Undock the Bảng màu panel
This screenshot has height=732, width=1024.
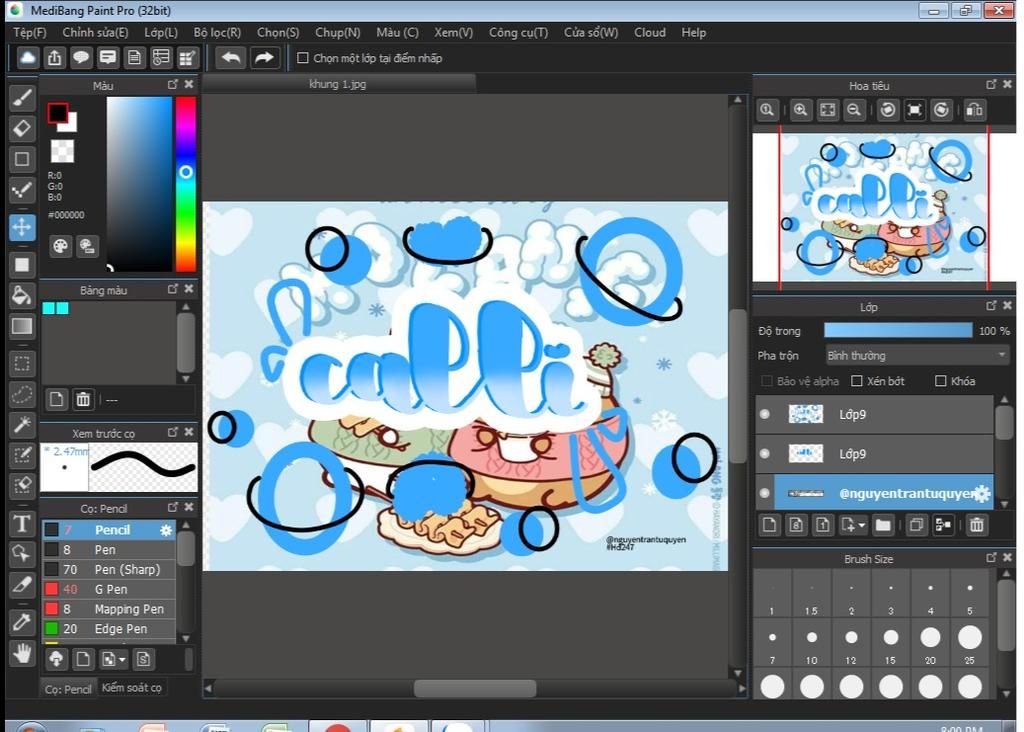tap(172, 289)
